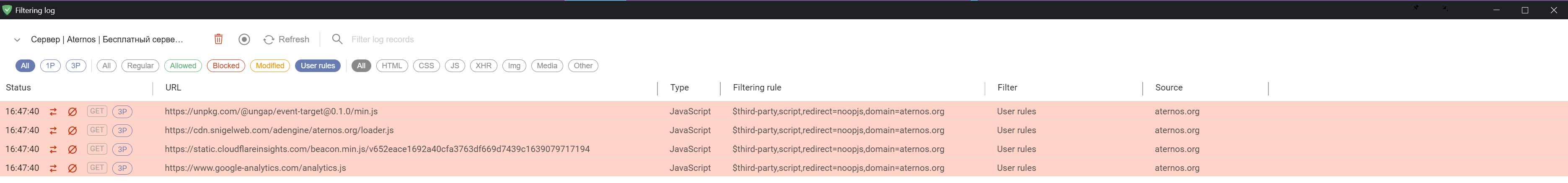The image size is (1568, 183).
Task: Click the redirect arrows icon in the cloudflareinsights row
Action: pyautogui.click(x=54, y=149)
